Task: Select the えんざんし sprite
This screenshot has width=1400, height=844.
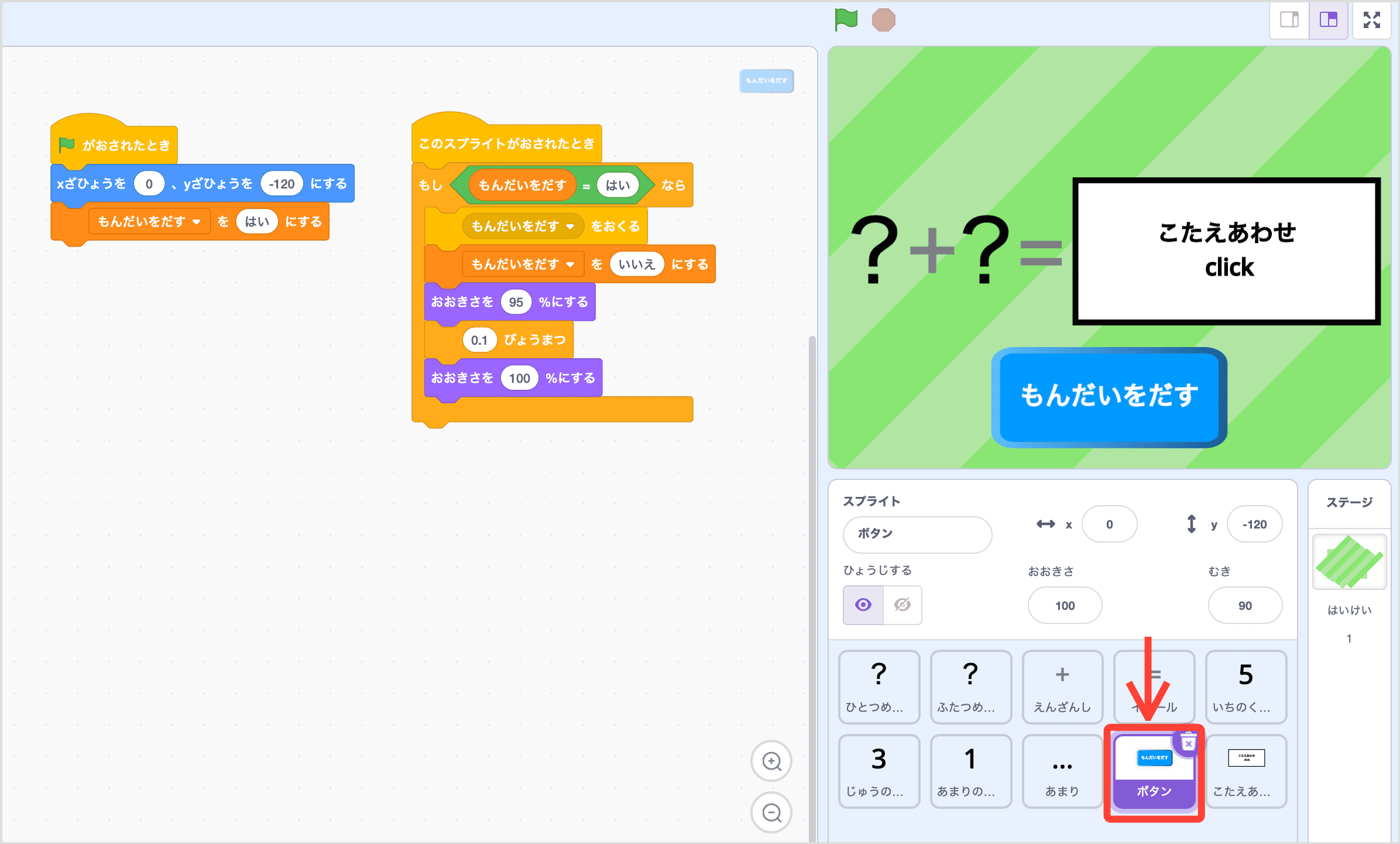Action: click(x=1062, y=687)
